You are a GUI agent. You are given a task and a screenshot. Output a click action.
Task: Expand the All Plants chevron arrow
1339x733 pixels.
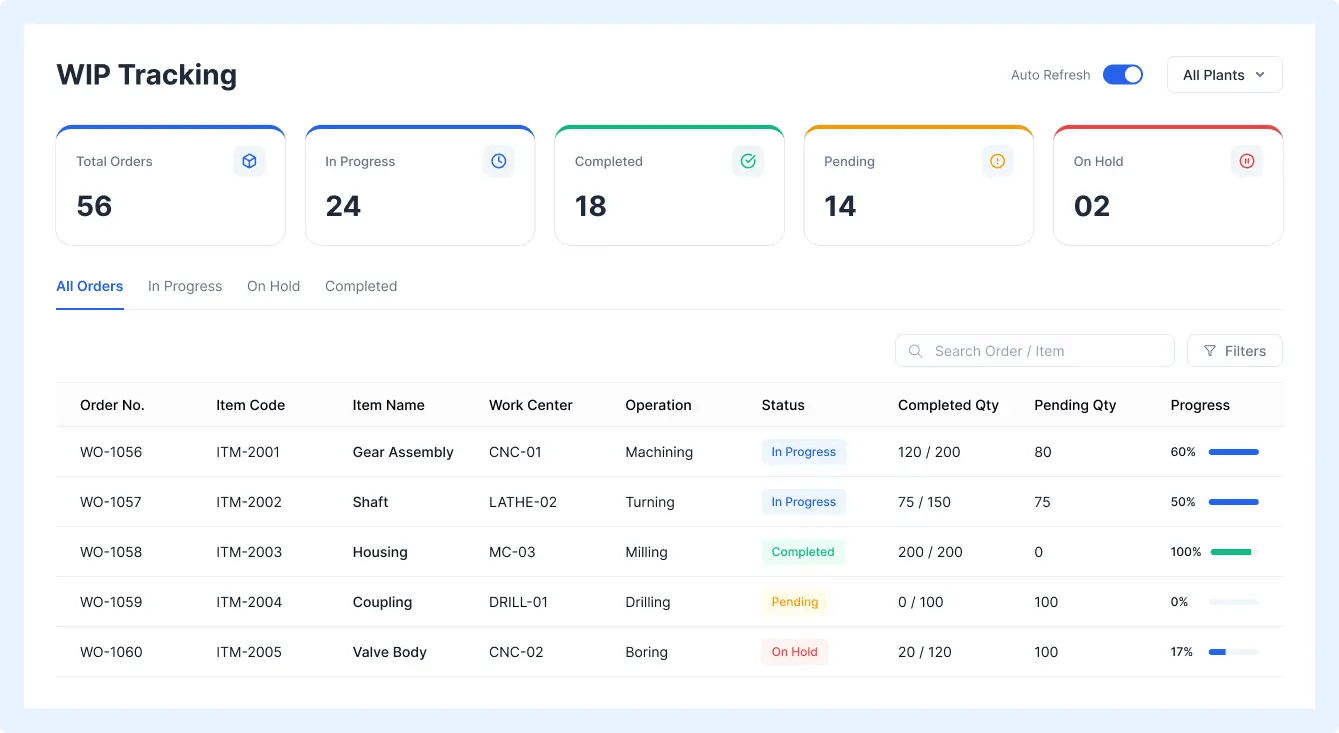click(x=1260, y=75)
